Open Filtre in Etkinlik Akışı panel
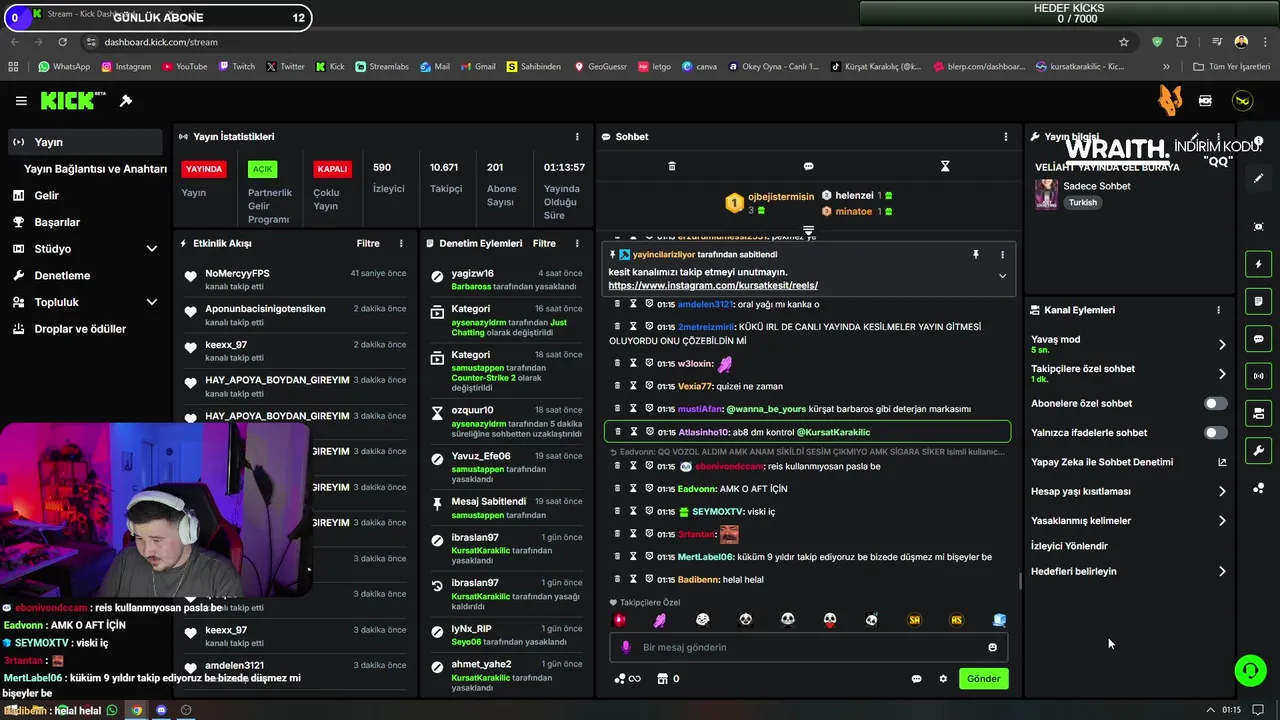 point(368,243)
